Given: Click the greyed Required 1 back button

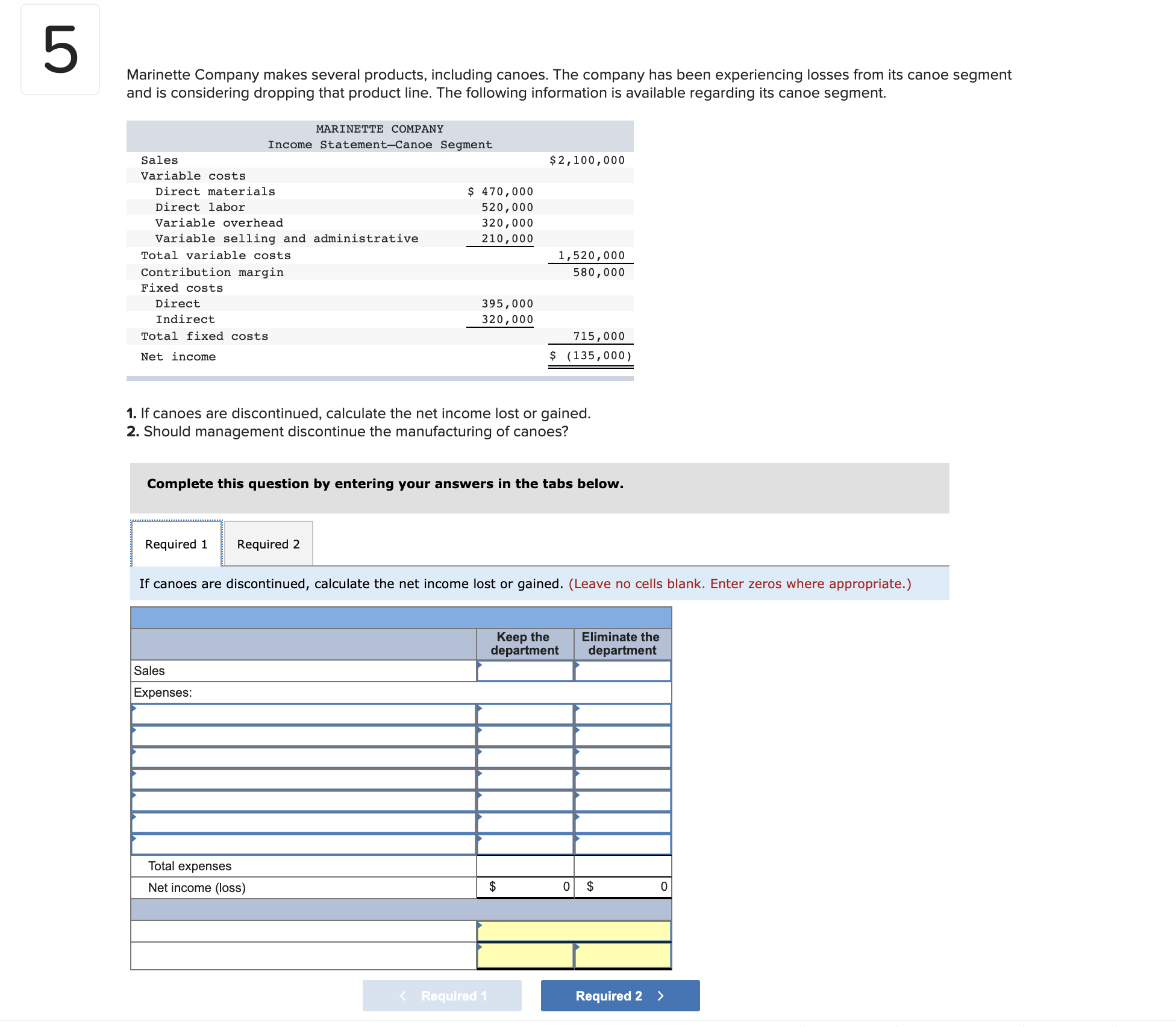Looking at the screenshot, I should point(442,996).
